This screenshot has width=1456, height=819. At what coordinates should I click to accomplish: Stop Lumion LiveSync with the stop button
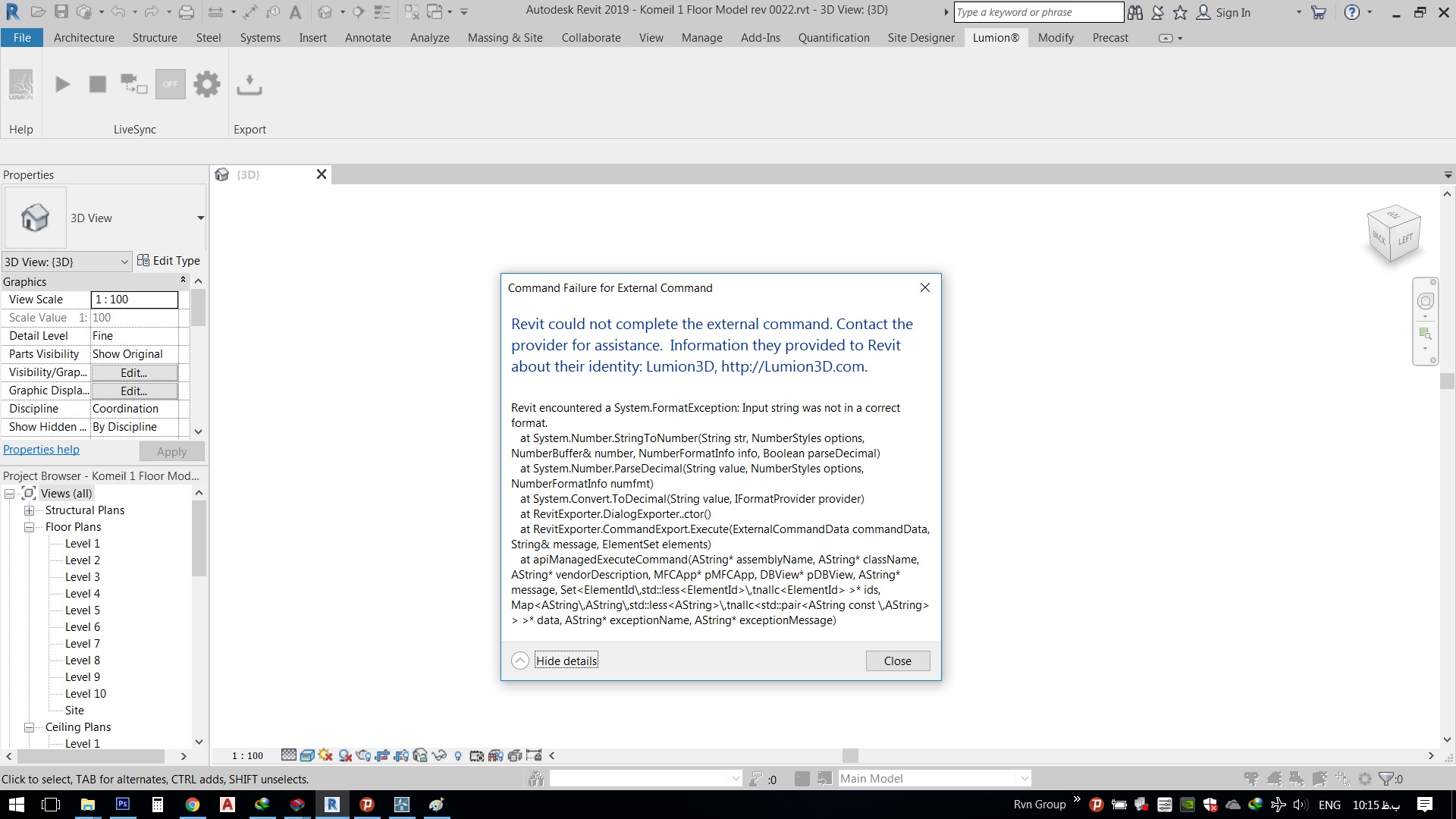pos(98,84)
